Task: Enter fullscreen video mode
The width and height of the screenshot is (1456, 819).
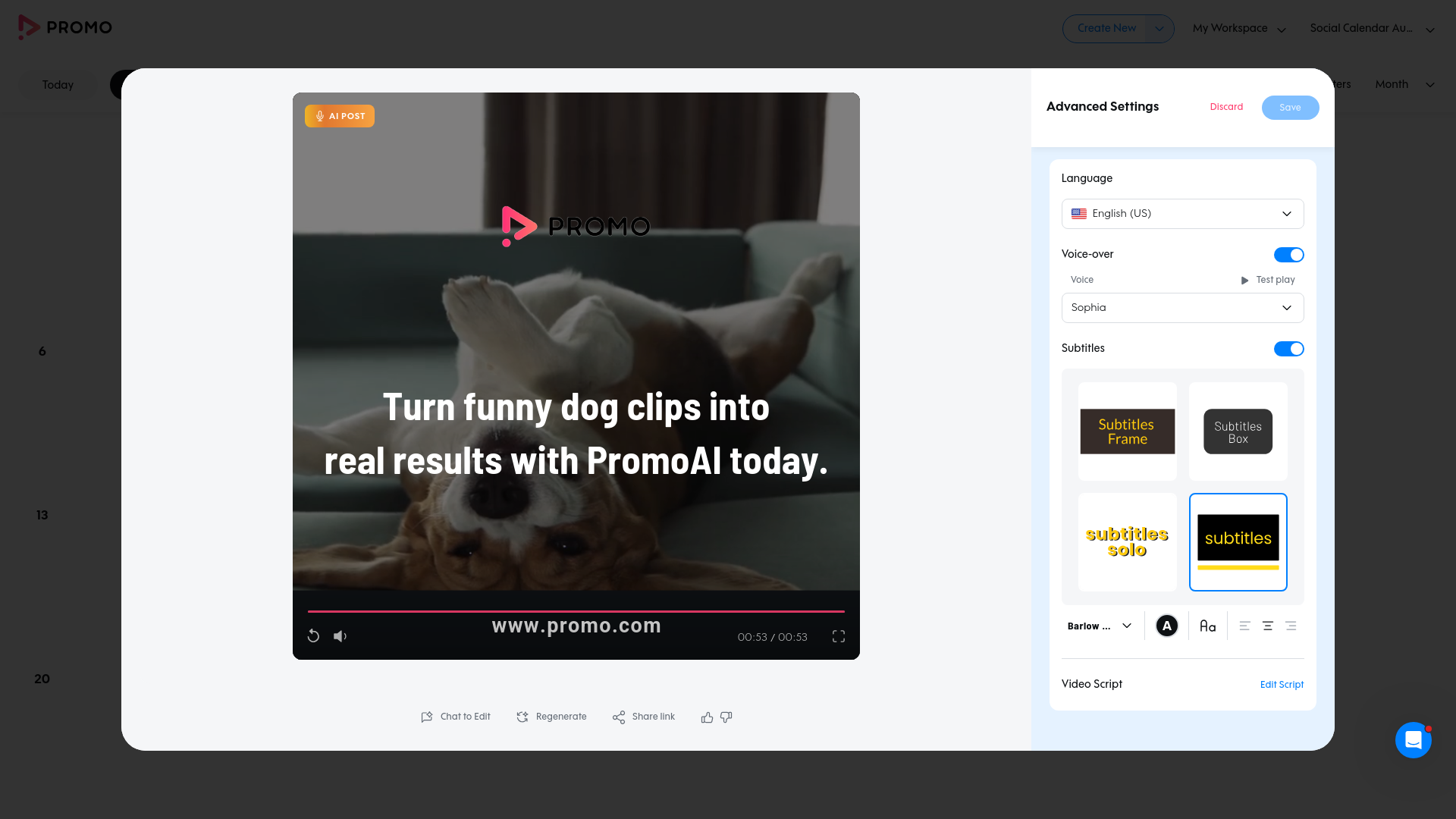Action: 839,636
